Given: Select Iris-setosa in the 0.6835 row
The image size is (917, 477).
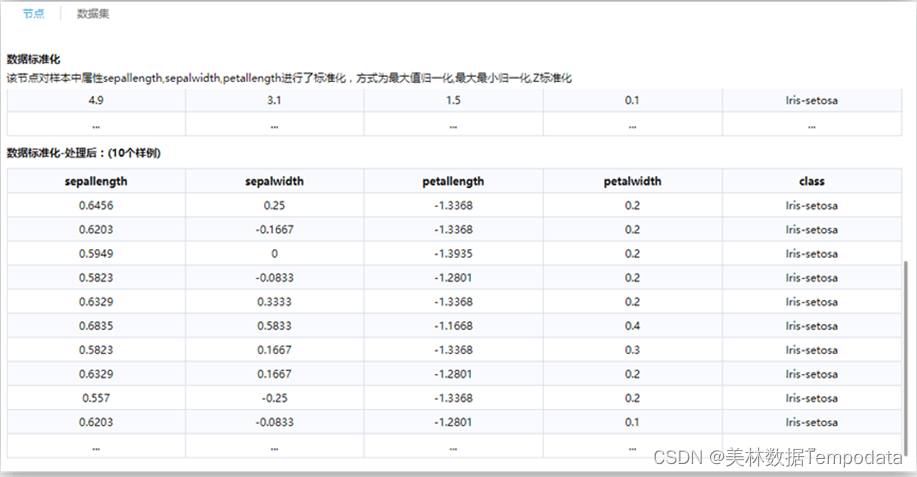Looking at the screenshot, I should (812, 326).
